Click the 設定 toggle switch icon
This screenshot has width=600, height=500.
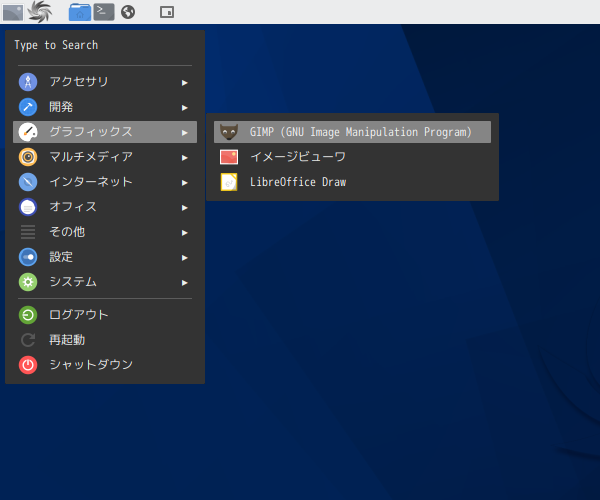pyautogui.click(x=28, y=257)
